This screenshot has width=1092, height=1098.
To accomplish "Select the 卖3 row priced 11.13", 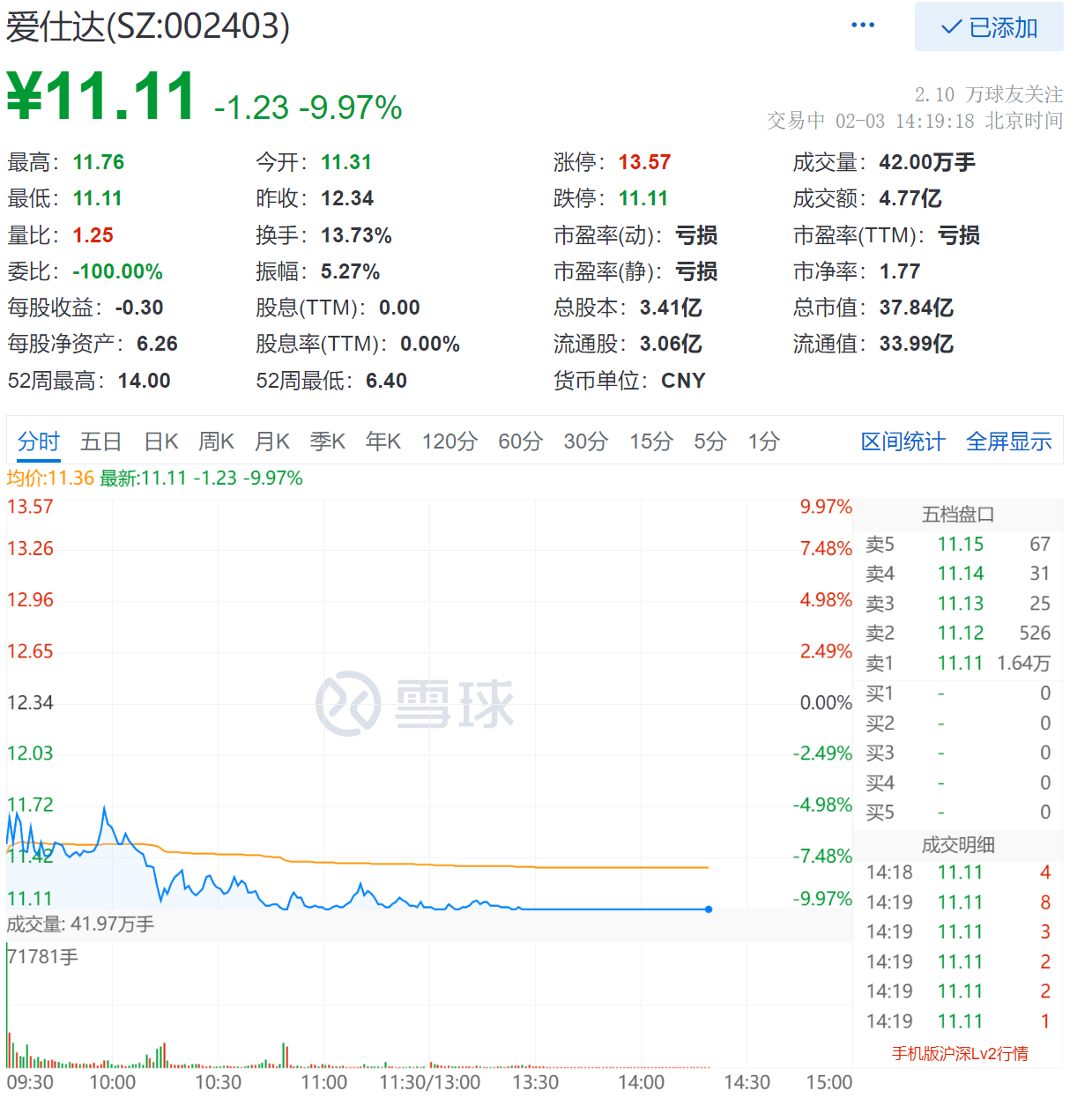I will pos(958,604).
